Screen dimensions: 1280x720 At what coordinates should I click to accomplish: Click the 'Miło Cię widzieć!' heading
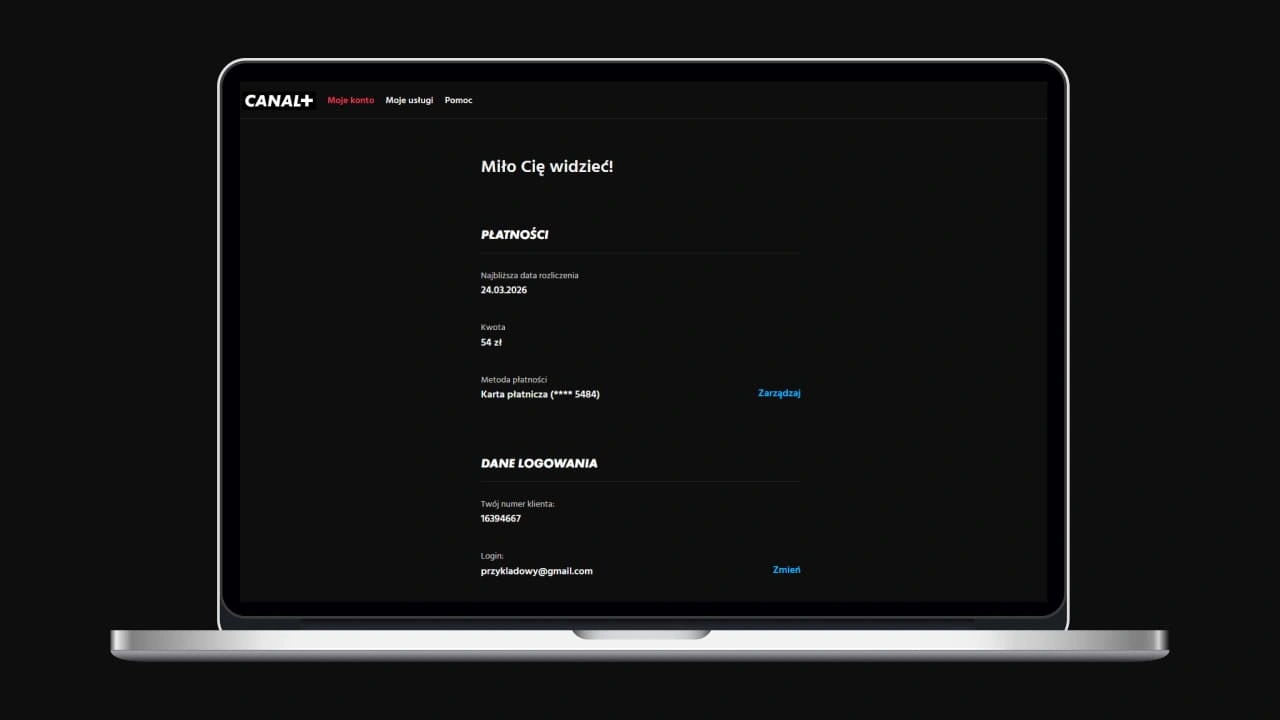(x=546, y=166)
